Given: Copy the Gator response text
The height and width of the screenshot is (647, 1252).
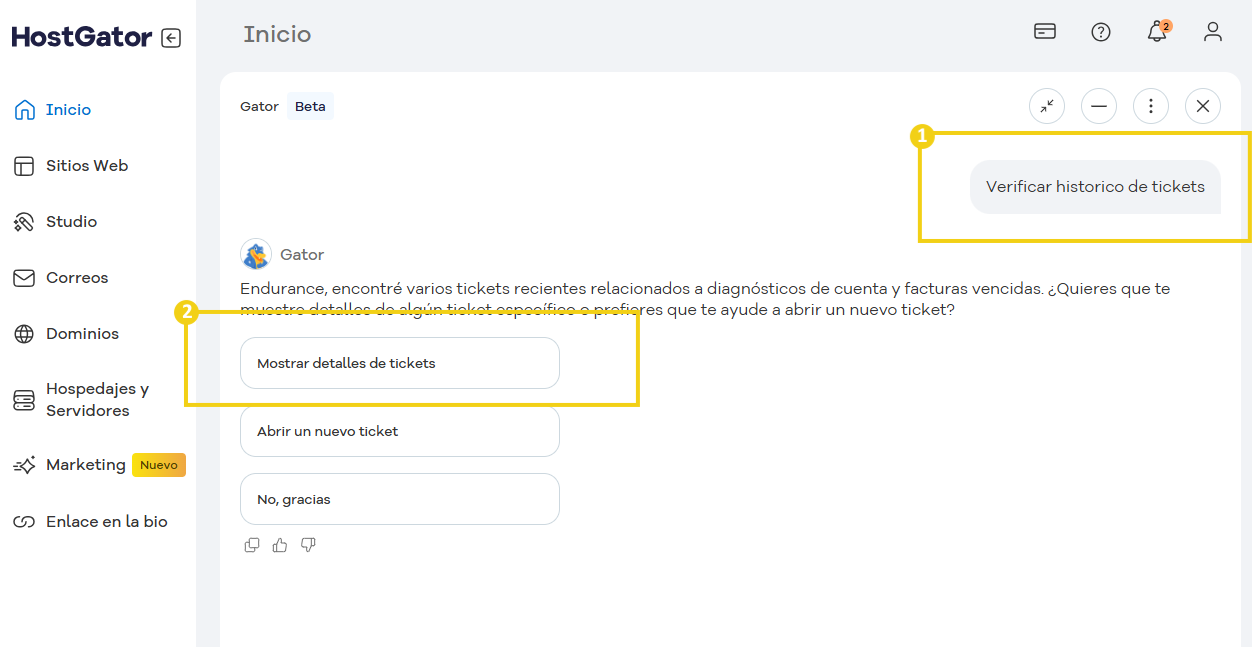Looking at the screenshot, I should pyautogui.click(x=252, y=545).
